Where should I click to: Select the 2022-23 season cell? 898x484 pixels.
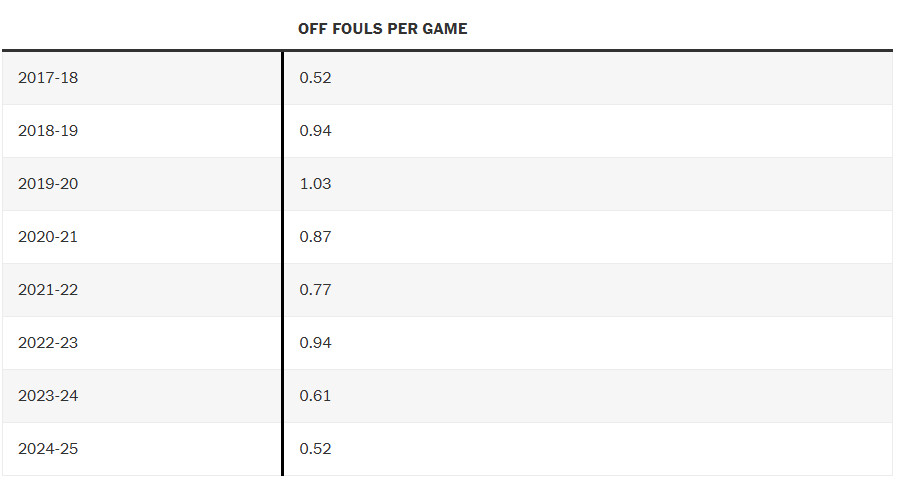pyautogui.click(x=48, y=343)
